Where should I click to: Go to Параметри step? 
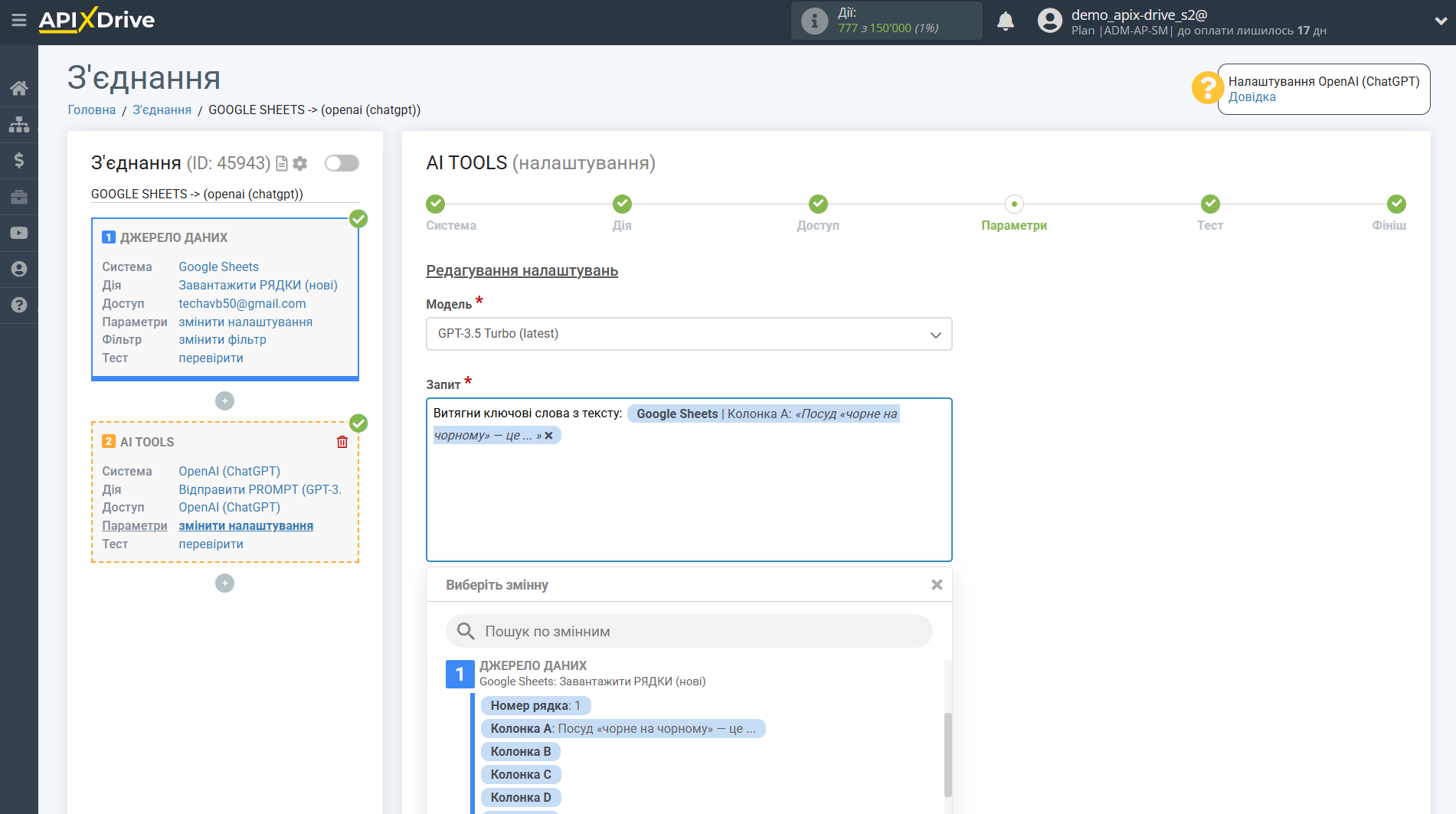[1014, 204]
